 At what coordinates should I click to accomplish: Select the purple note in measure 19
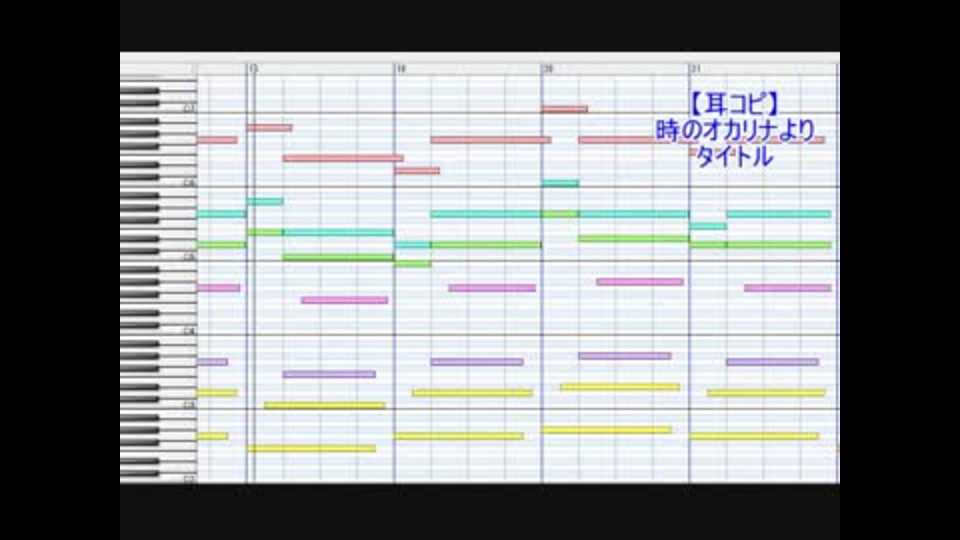(477, 362)
